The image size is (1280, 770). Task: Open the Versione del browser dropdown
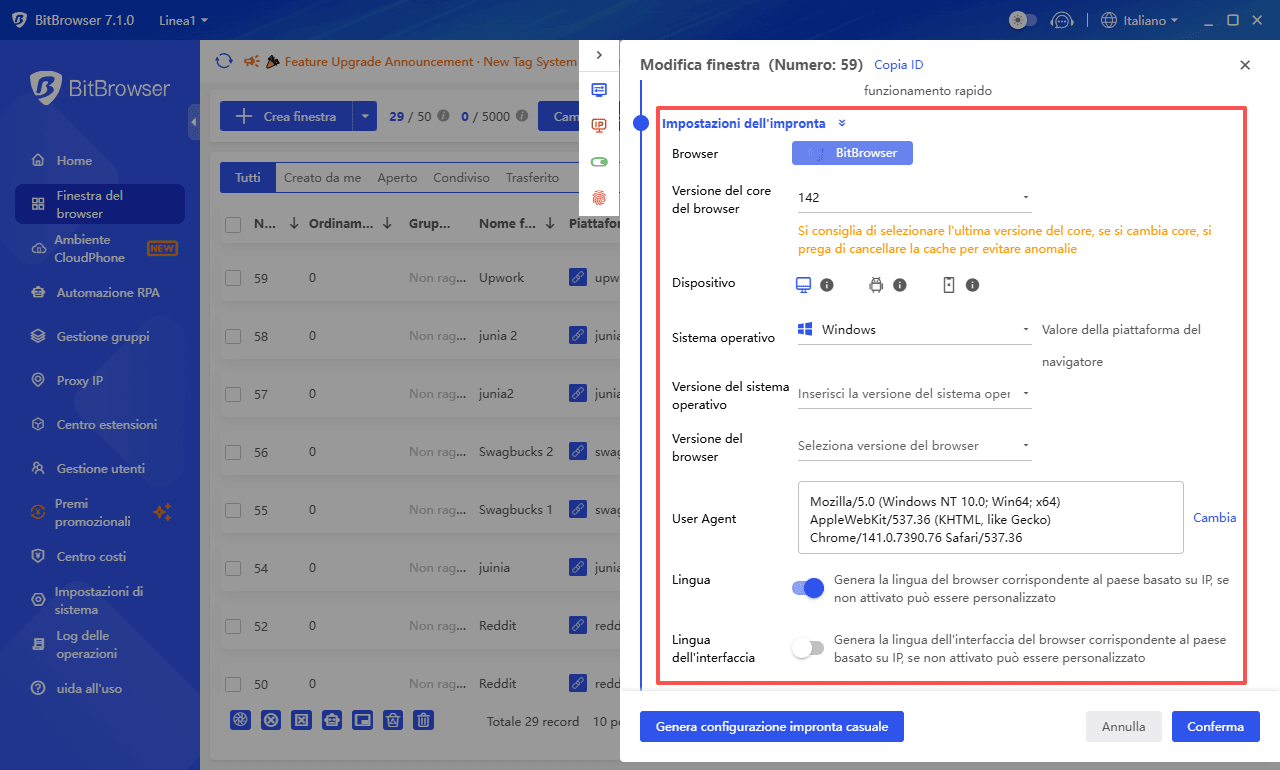(x=914, y=446)
